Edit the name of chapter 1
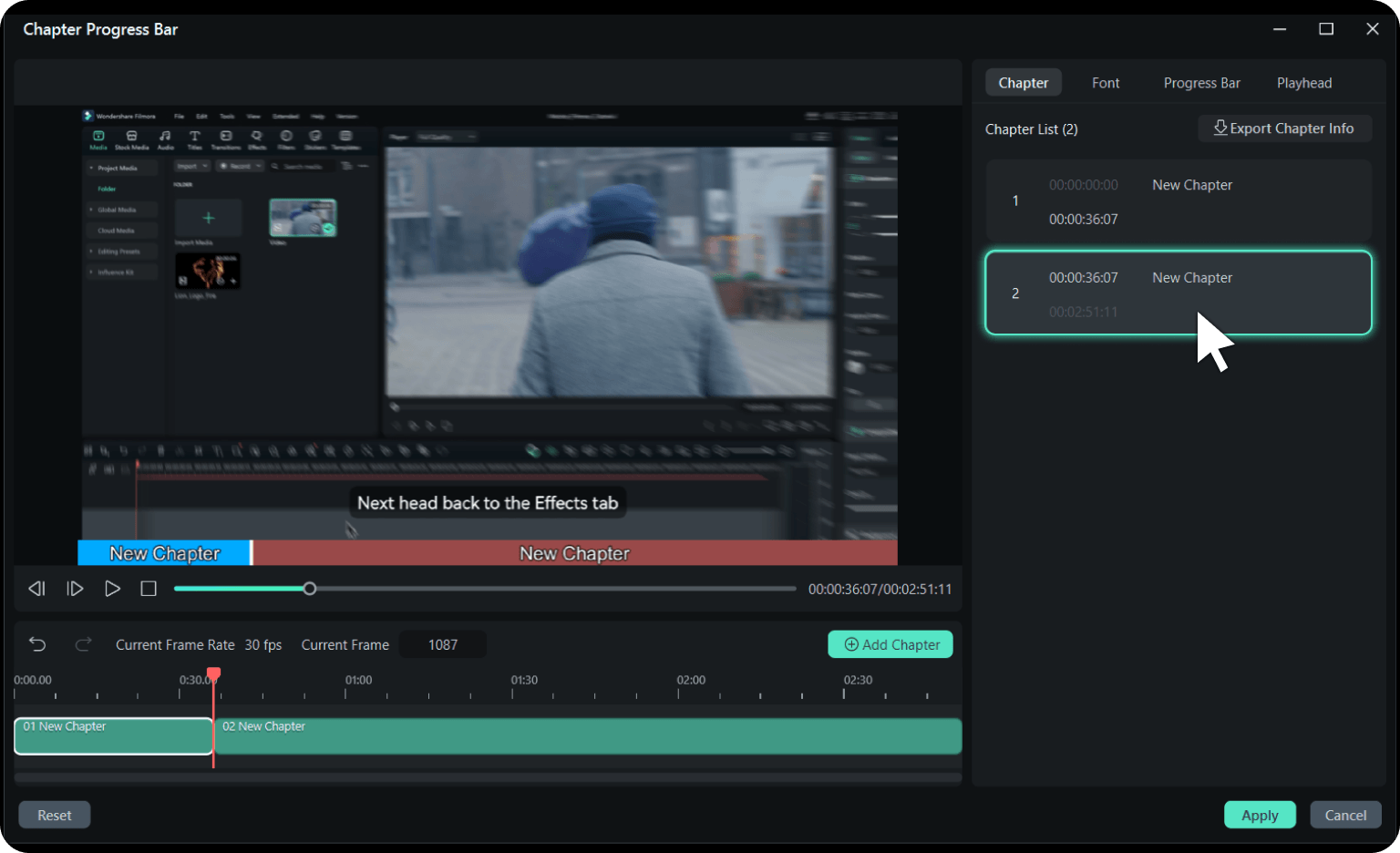Screen dimensions: 1400x853 pyautogui.click(x=1192, y=184)
